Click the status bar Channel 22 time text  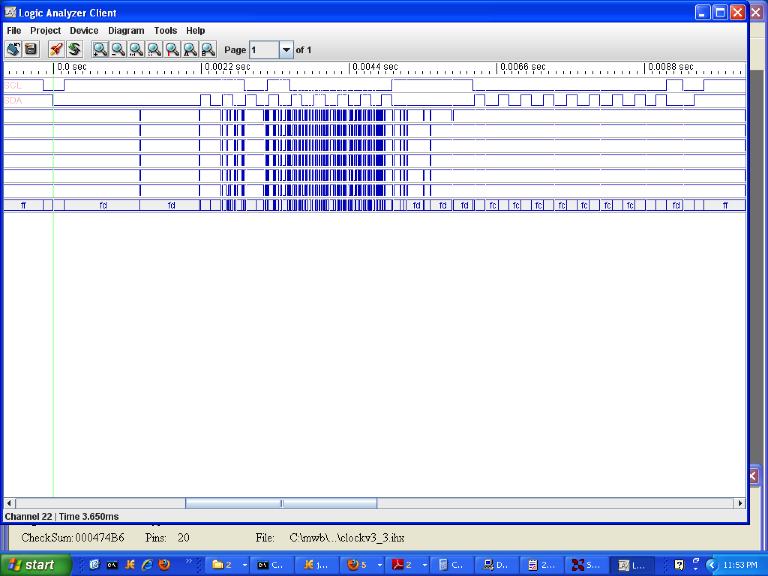pyautogui.click(x=62, y=516)
